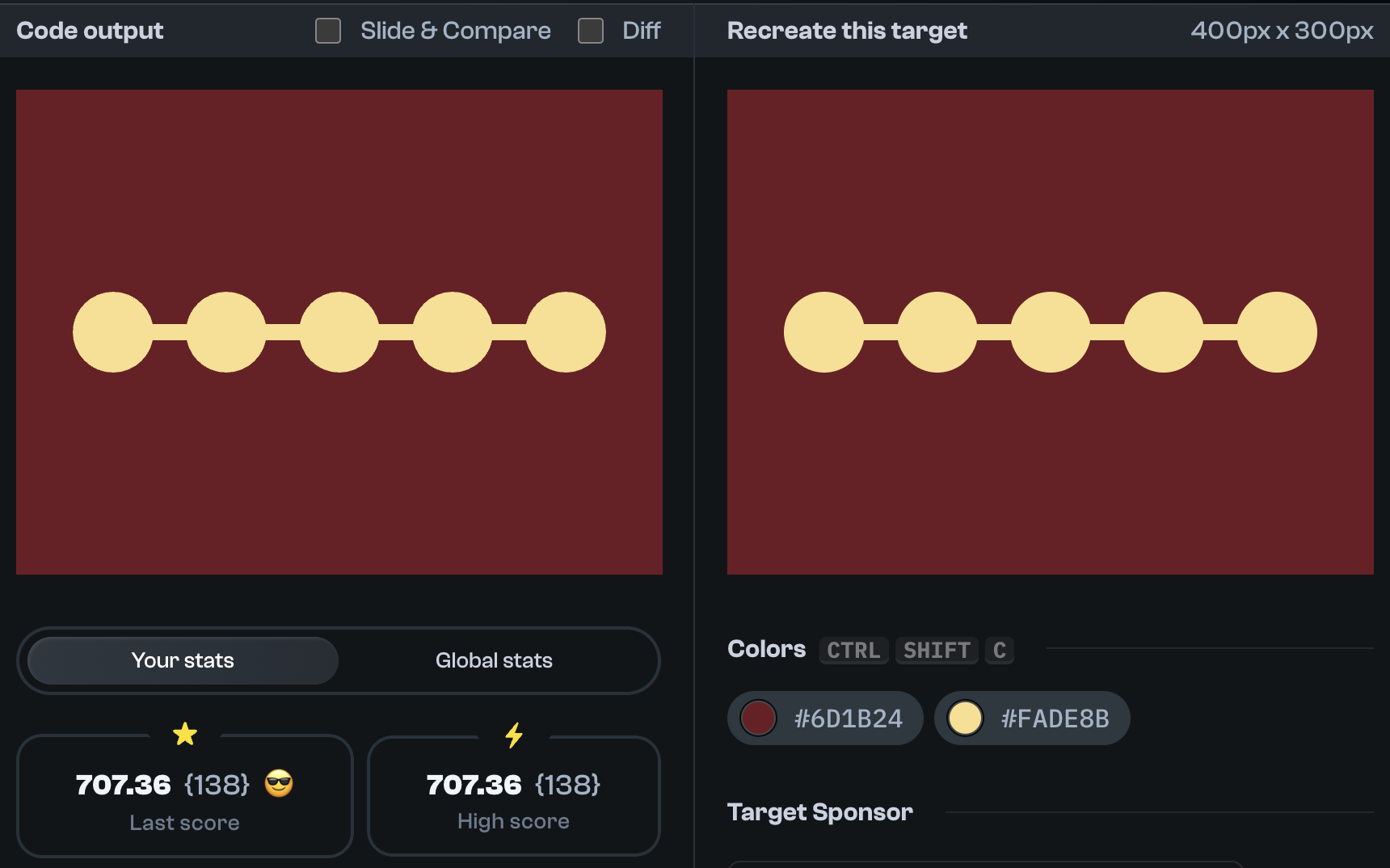Screen dimensions: 1390x868
Task: Enable the Slide & Compare checkbox
Action: pyautogui.click(x=327, y=31)
